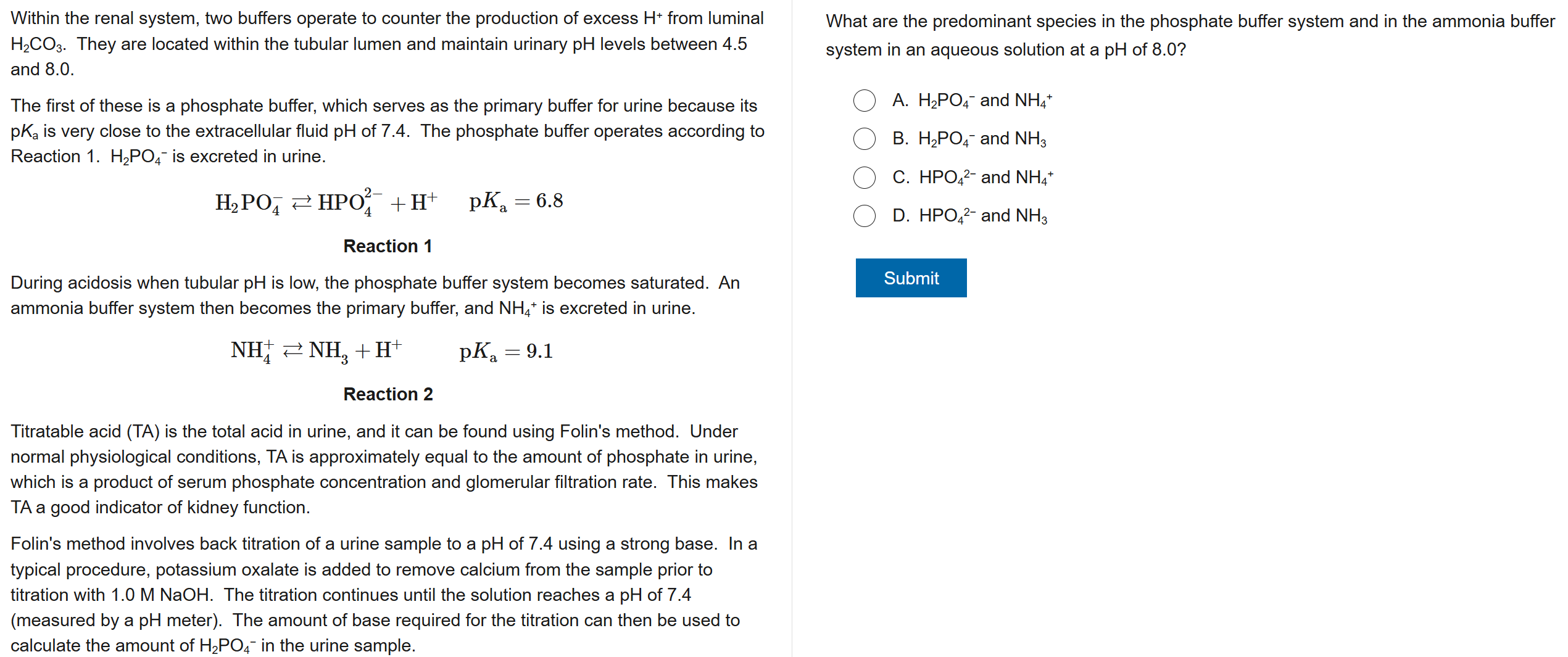
Task: Click the Folin's method back titration paragraph
Action: (384, 594)
